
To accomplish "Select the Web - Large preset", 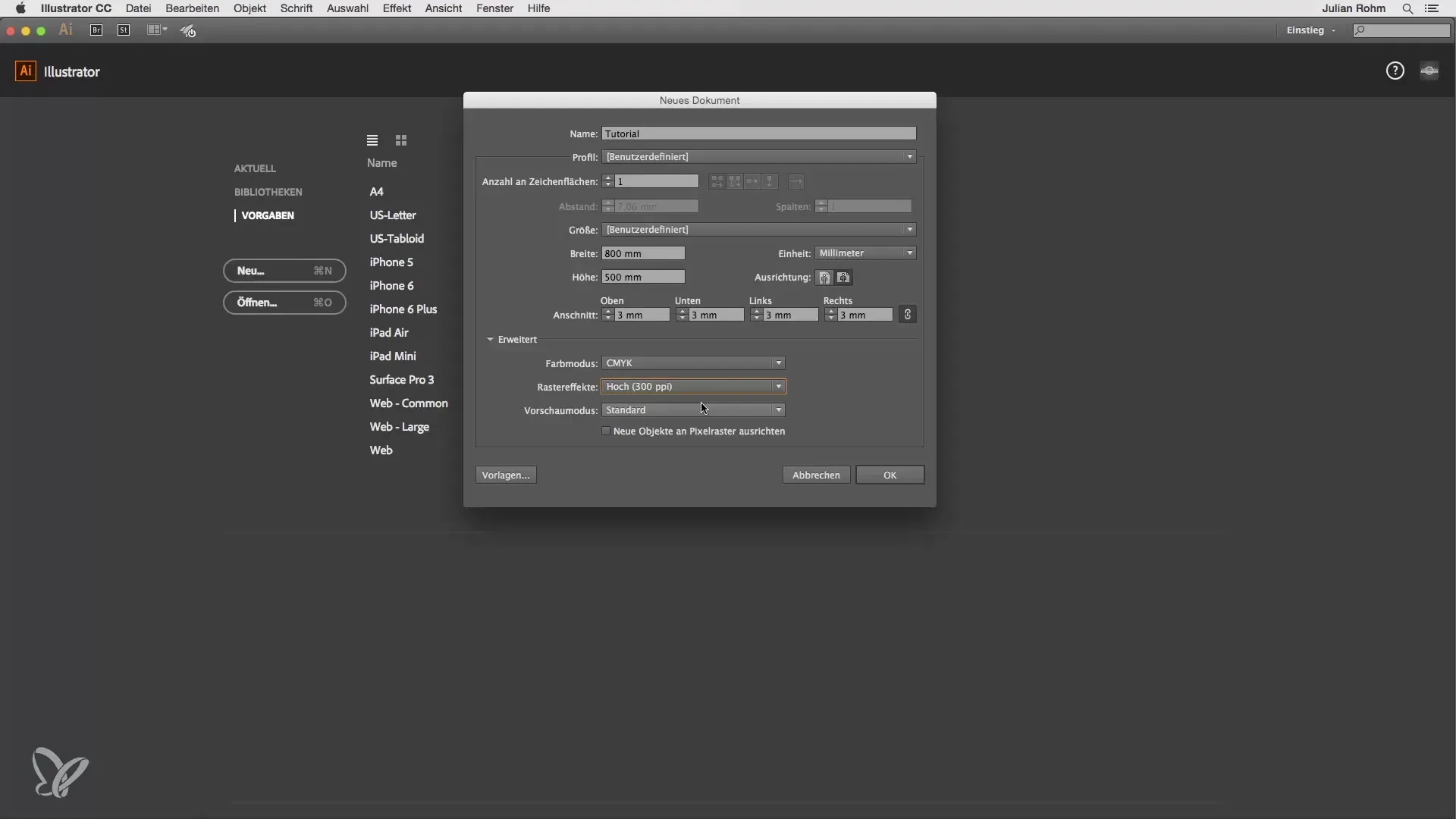I will coord(400,427).
